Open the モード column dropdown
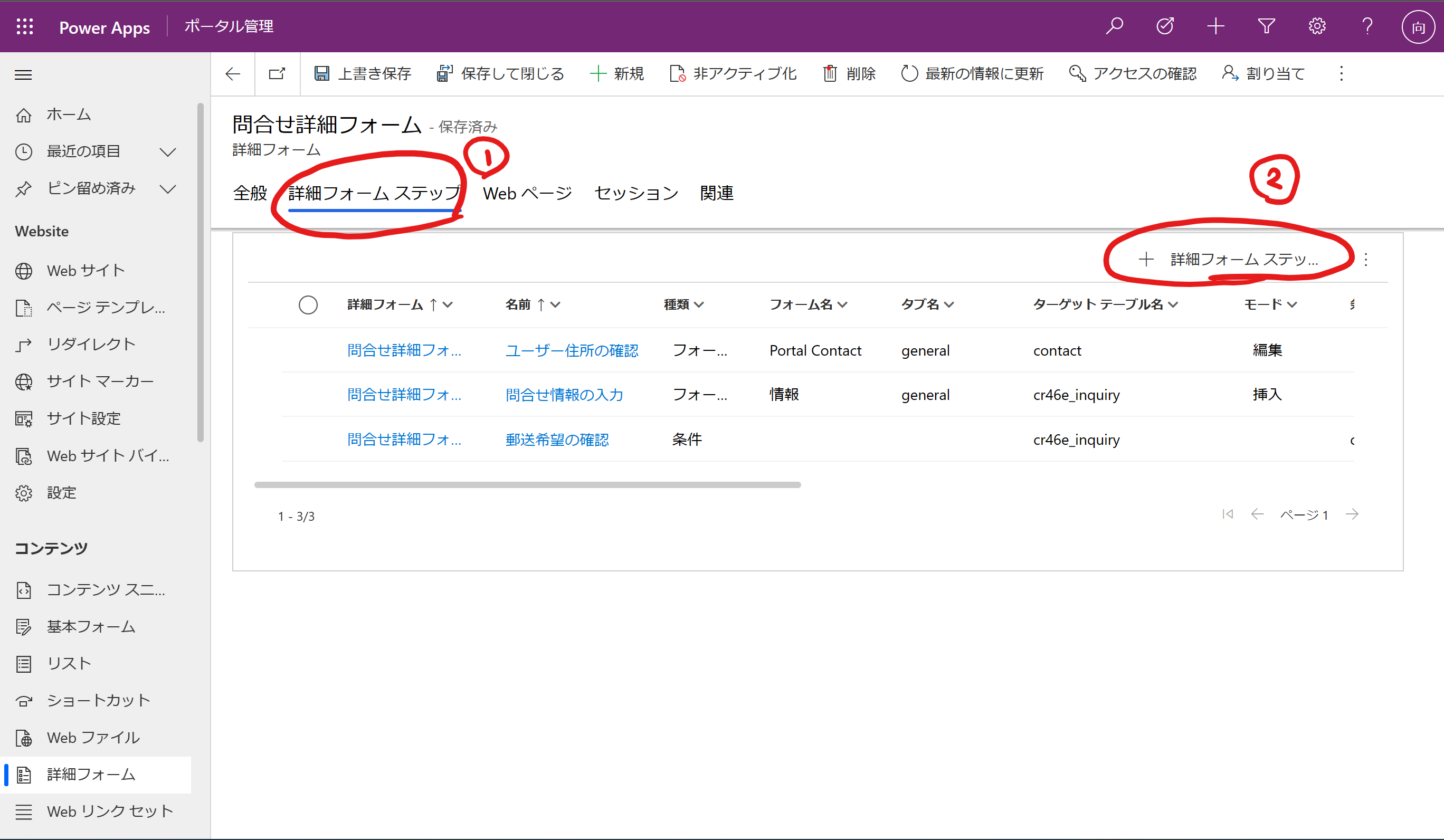The width and height of the screenshot is (1444, 840). (x=1291, y=305)
